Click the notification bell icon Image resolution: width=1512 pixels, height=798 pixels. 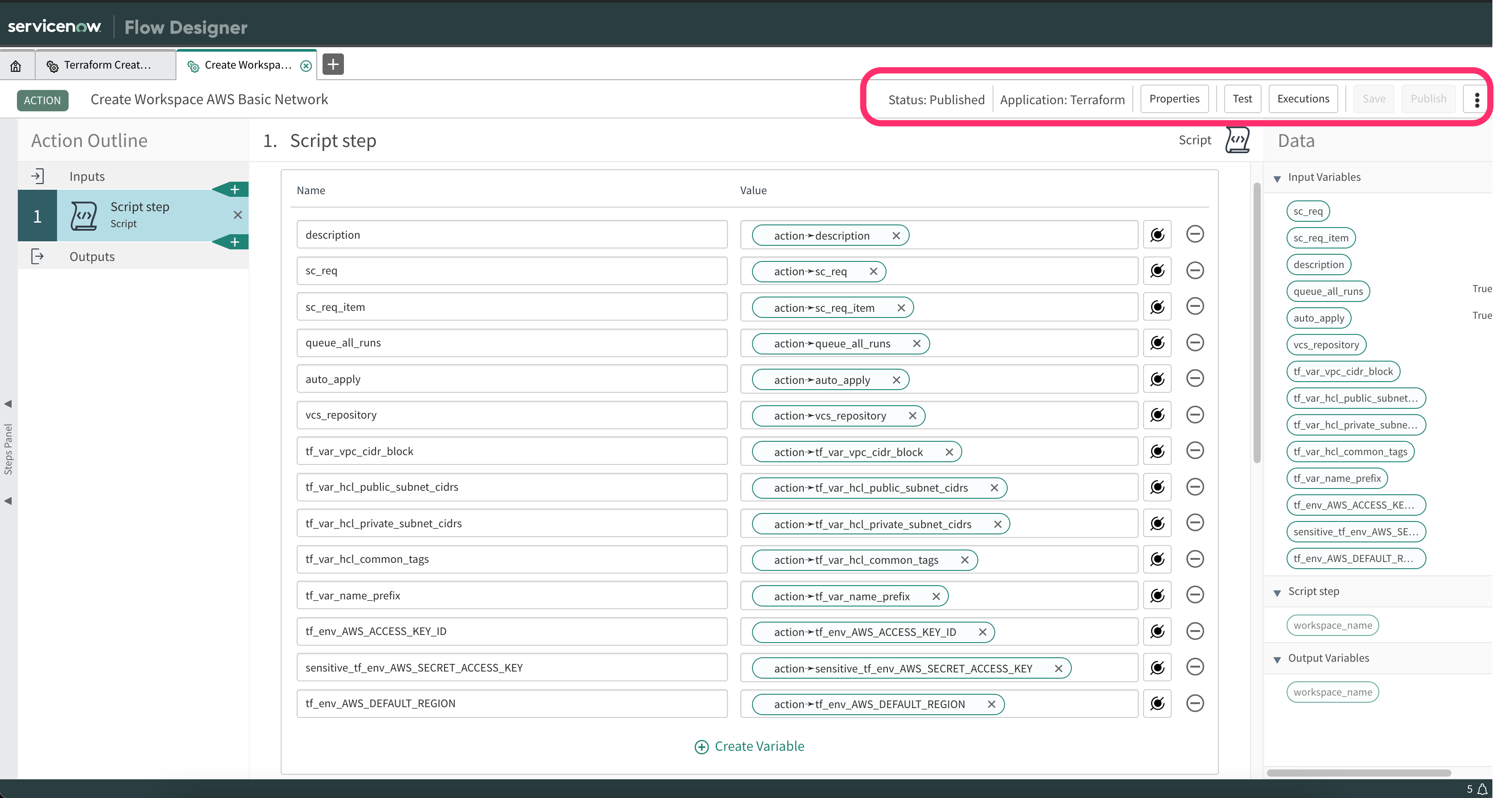[x=1482, y=789]
